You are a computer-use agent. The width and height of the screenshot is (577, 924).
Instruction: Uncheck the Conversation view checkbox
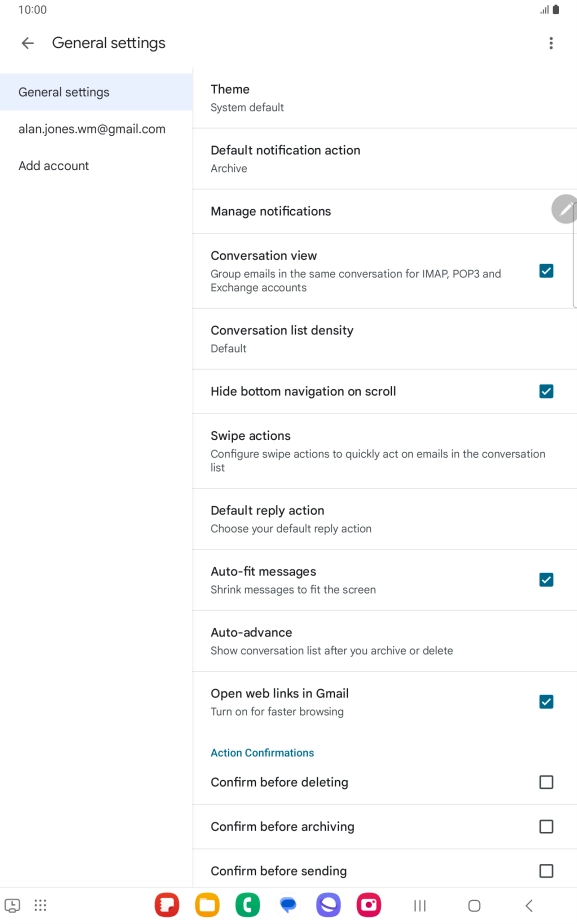coord(546,271)
